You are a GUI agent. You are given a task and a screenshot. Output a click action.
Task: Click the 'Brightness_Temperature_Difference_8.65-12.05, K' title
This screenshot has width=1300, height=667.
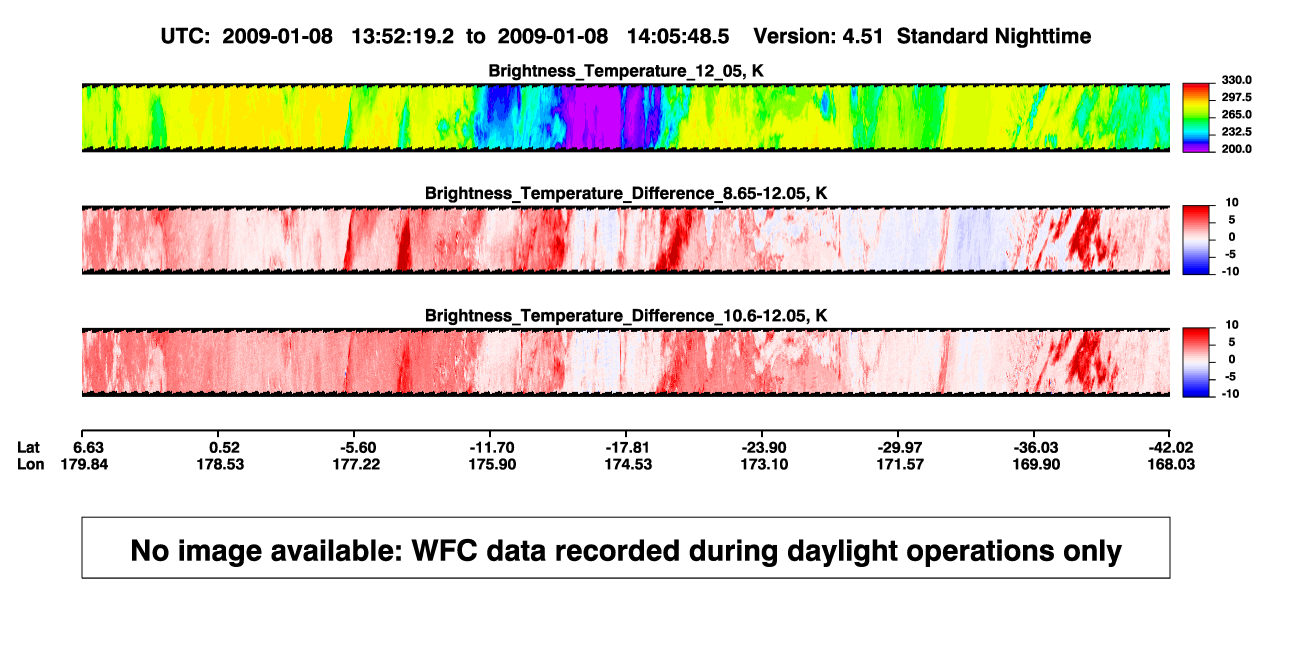627,193
